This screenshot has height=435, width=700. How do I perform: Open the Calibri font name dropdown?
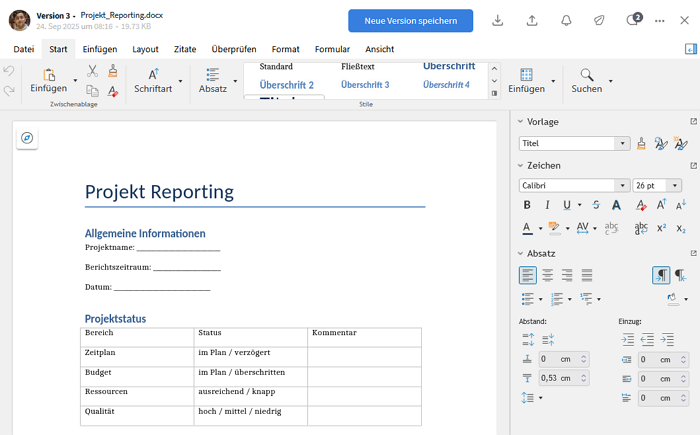[622, 185]
